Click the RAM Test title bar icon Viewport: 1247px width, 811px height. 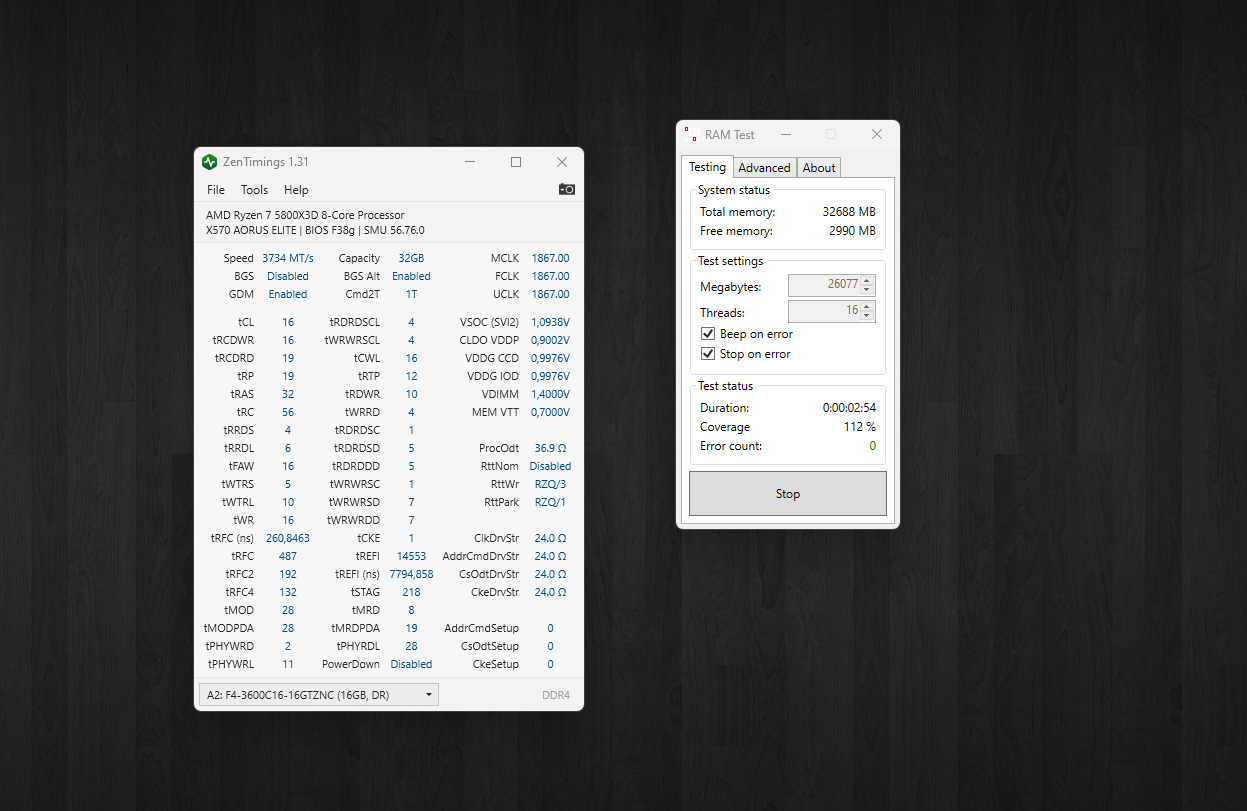(x=690, y=134)
